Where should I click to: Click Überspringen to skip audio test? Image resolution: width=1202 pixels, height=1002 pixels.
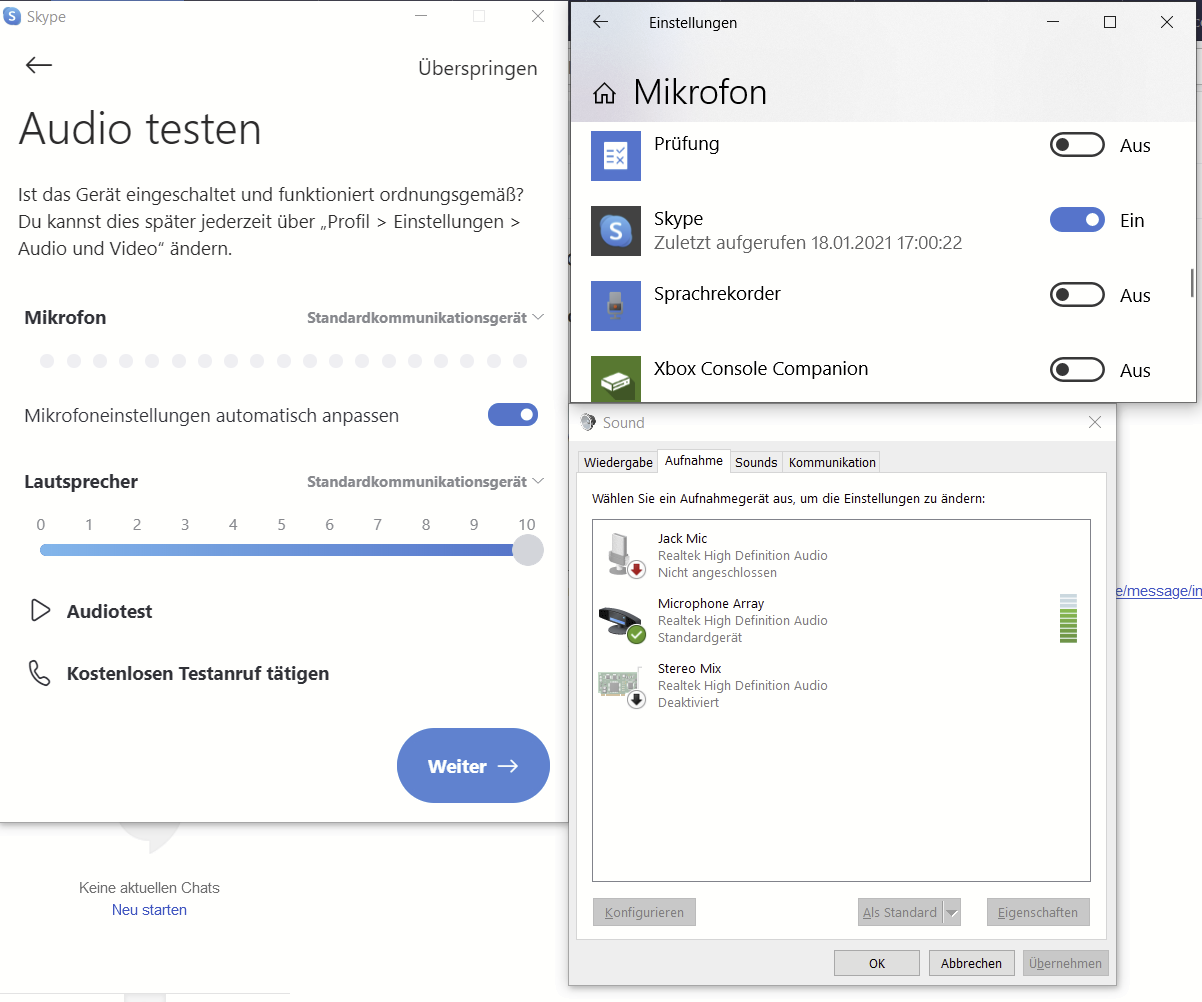coord(478,69)
